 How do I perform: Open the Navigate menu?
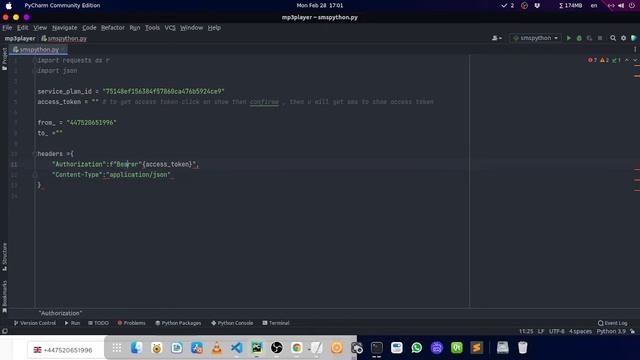64,28
